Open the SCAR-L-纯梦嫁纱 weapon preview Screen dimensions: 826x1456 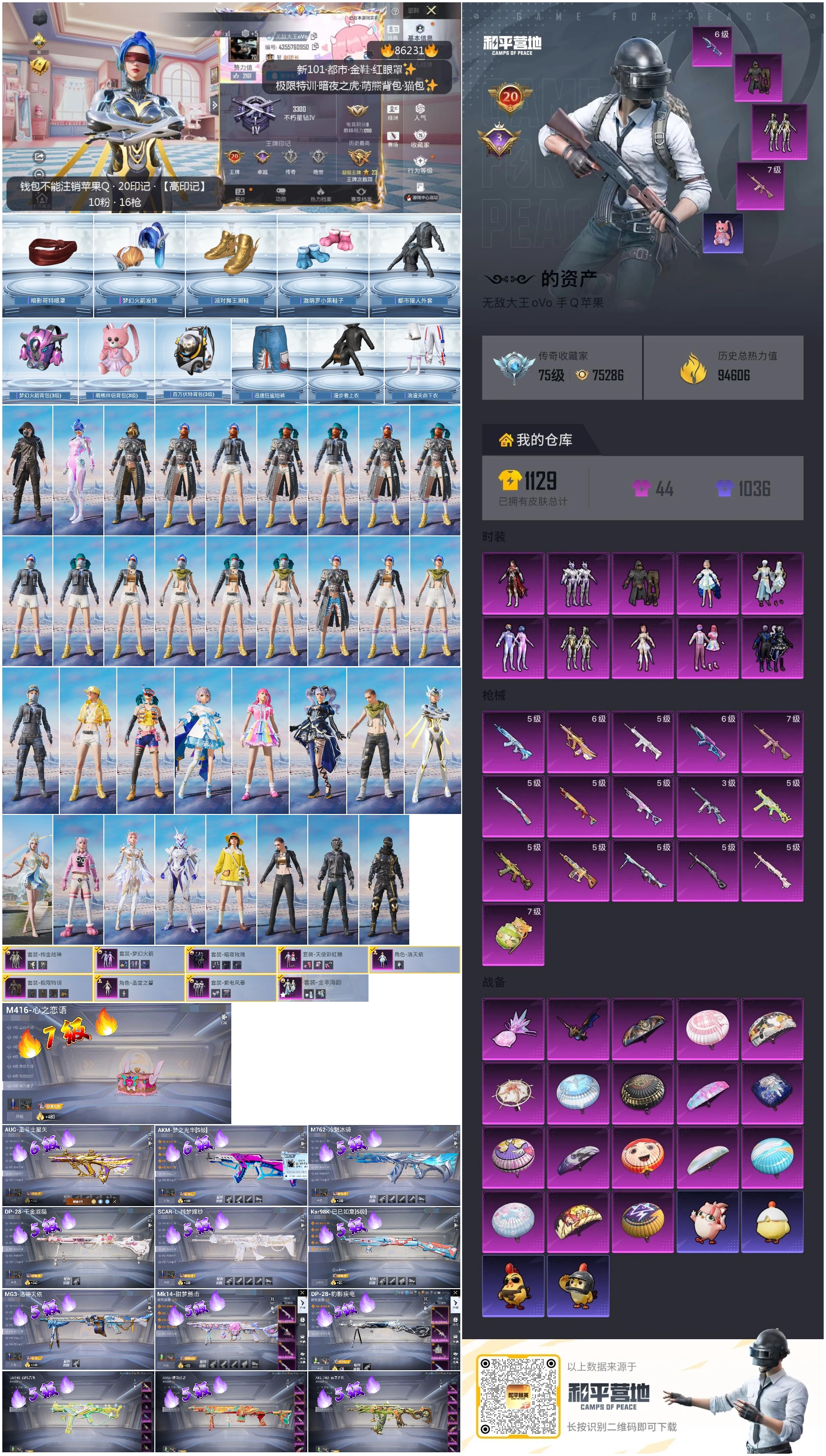[x=231, y=1247]
